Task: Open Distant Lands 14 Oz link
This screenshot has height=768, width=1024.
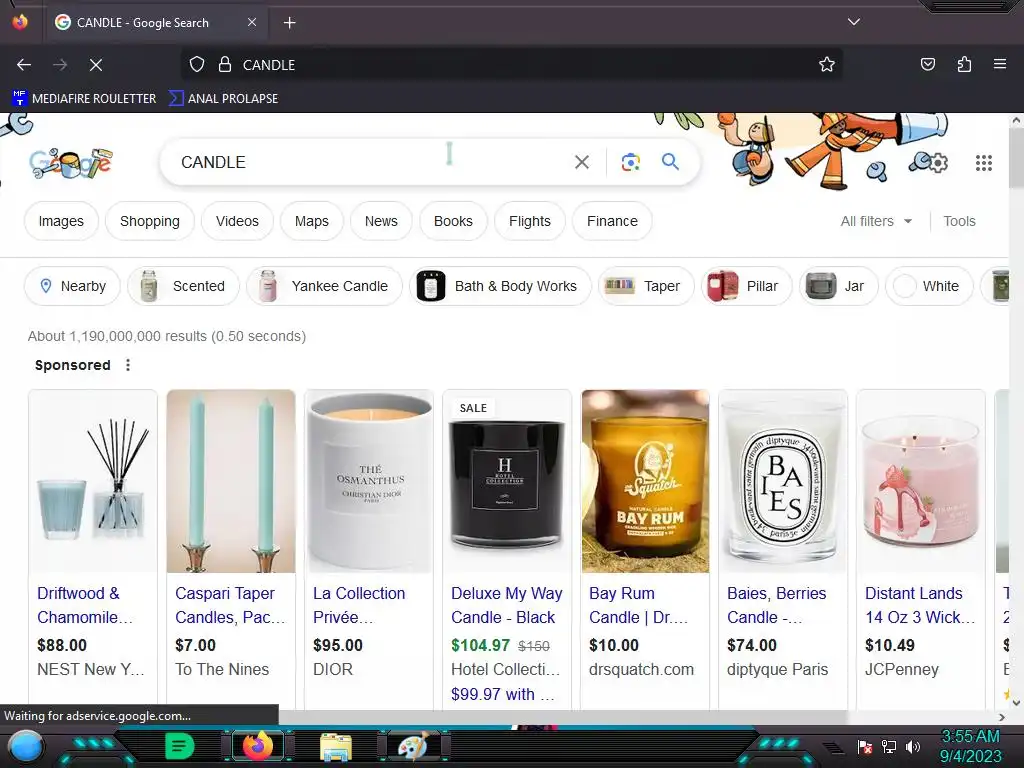Action: point(920,605)
